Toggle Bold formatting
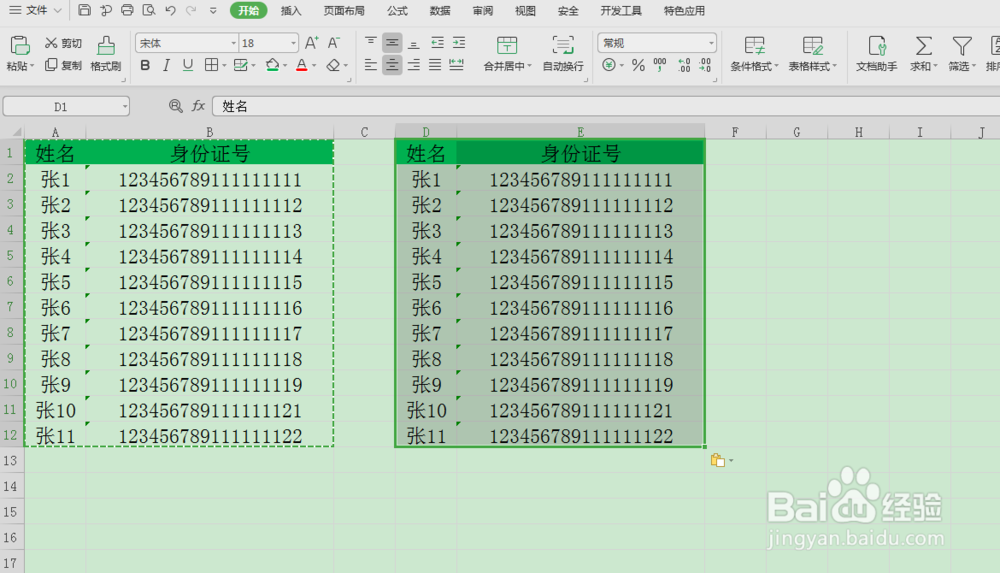This screenshot has width=1000, height=573. tap(145, 65)
